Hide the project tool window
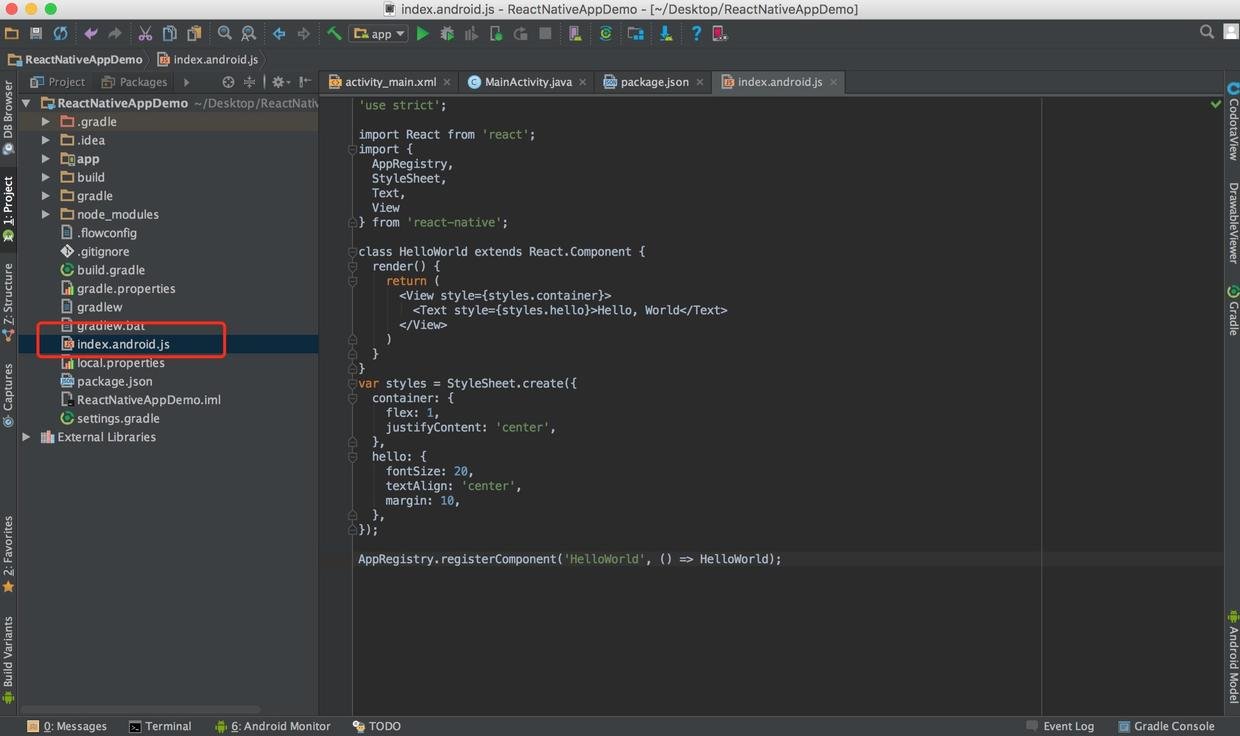 pos(305,82)
